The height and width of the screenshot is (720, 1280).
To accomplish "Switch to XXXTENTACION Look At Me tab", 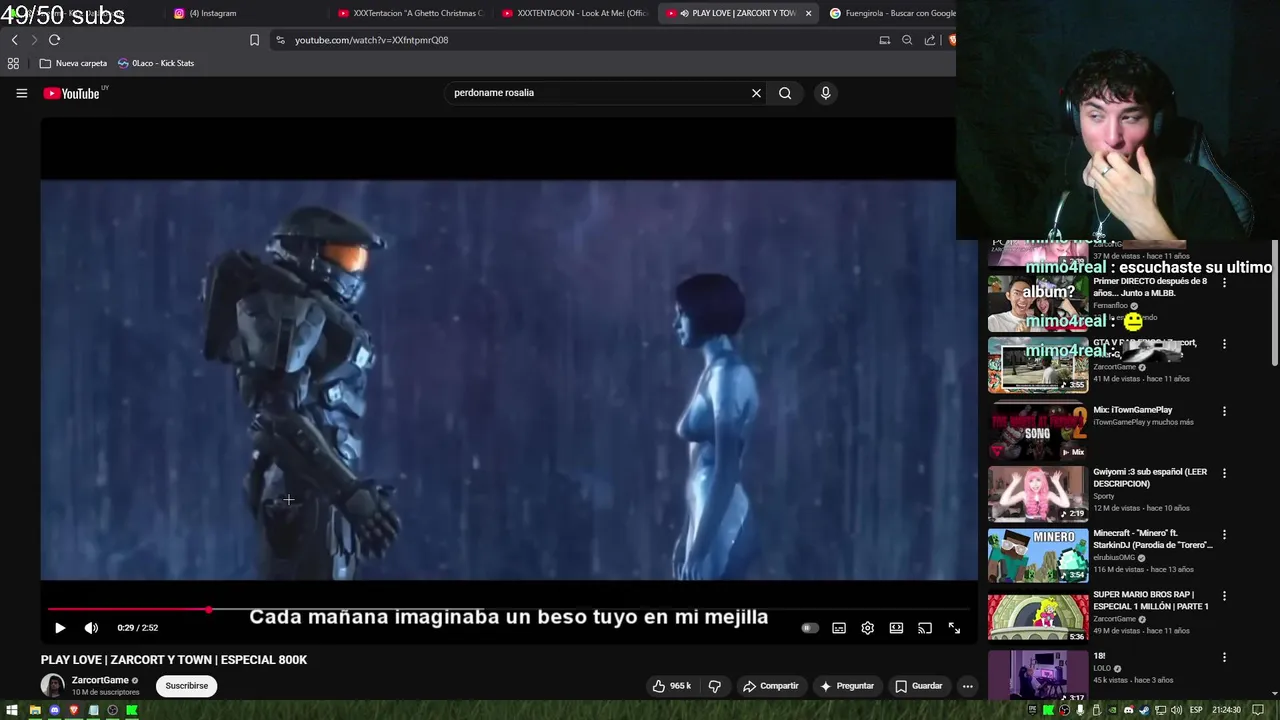I will click(x=574, y=13).
